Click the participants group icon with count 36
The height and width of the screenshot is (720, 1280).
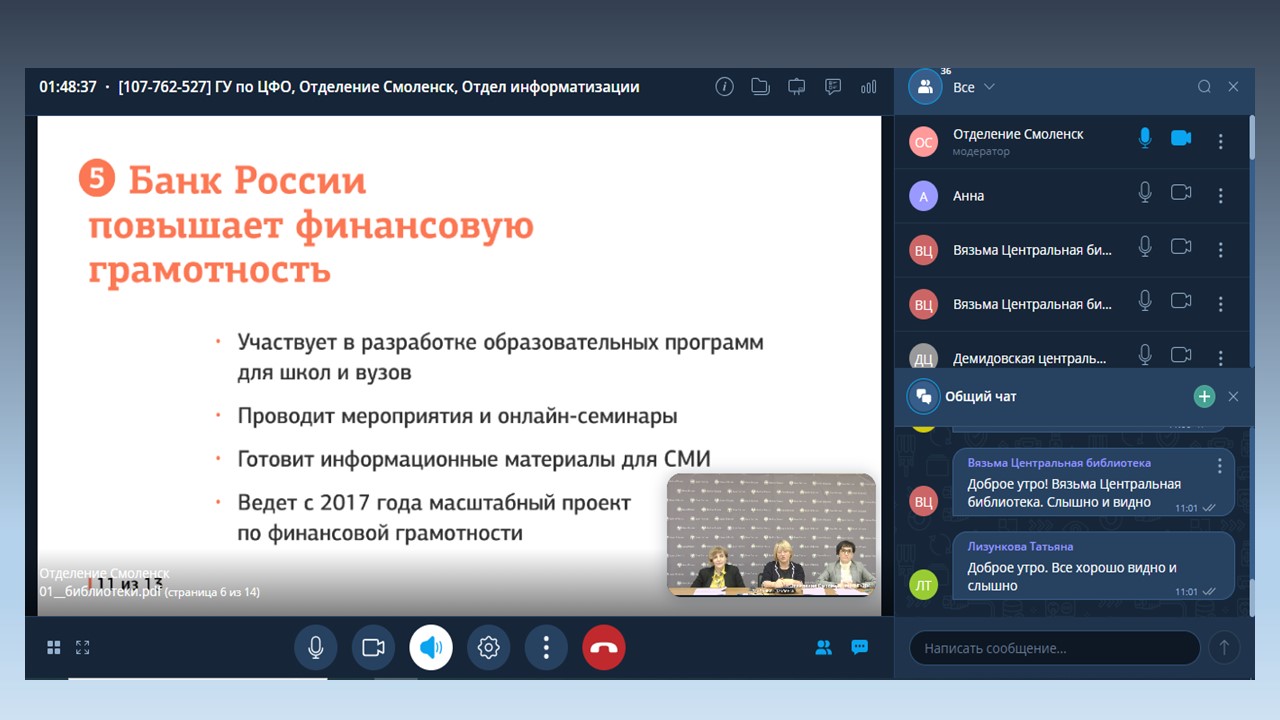(925, 87)
